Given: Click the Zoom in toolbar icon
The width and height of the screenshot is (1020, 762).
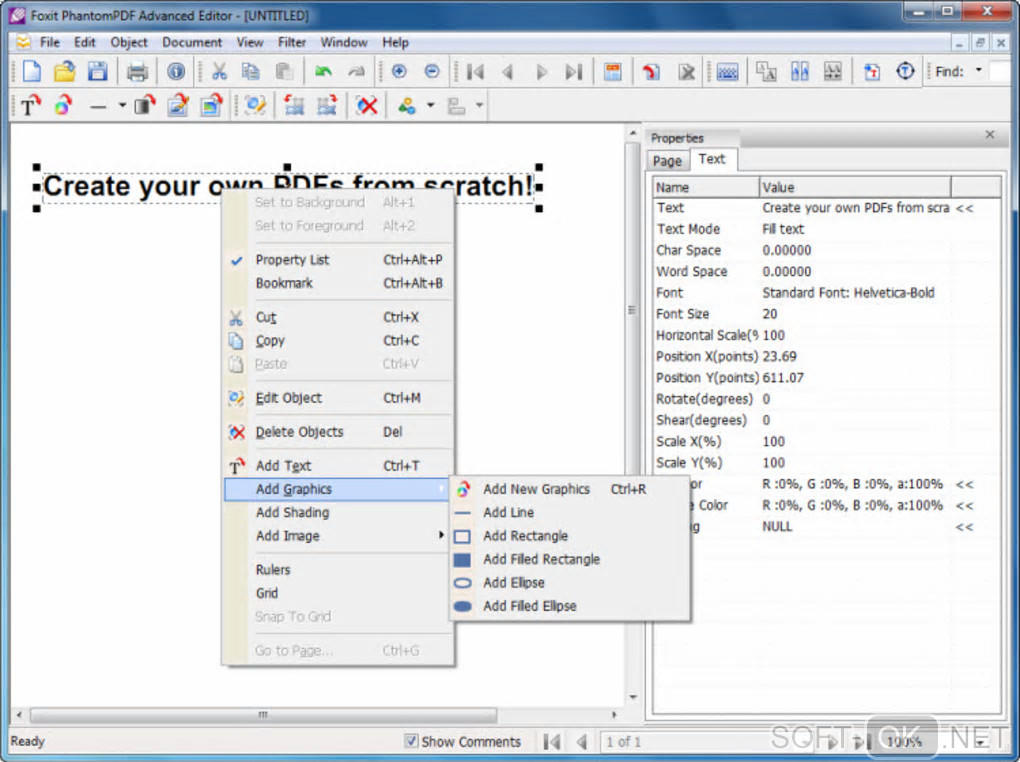Looking at the screenshot, I should [399, 71].
